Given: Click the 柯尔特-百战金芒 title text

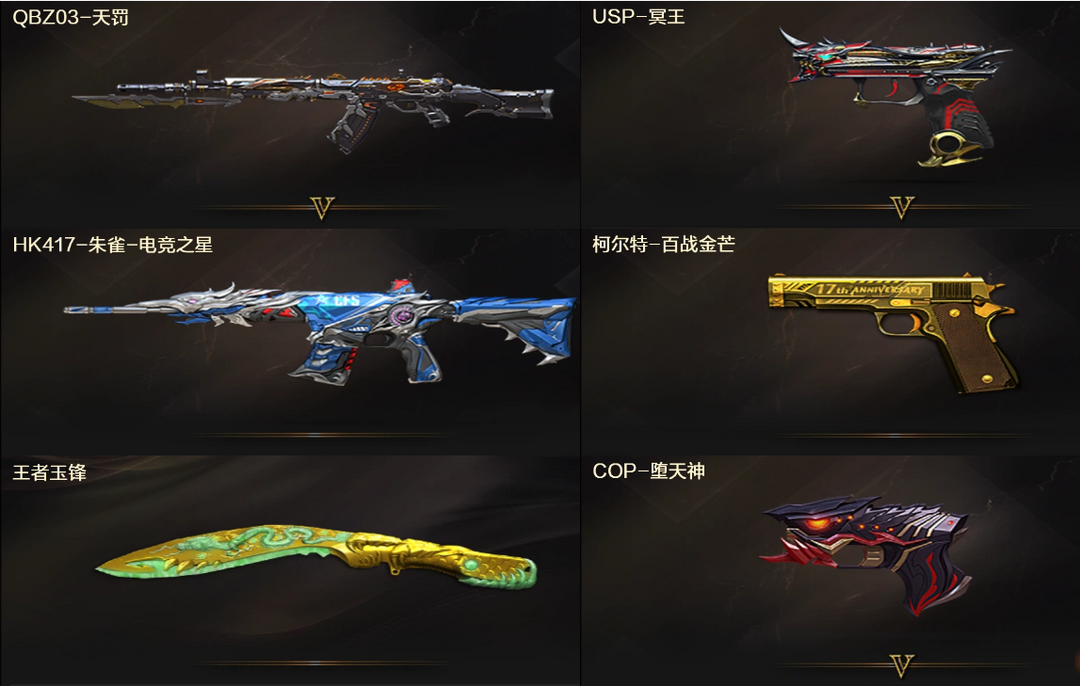Looking at the screenshot, I should tap(663, 244).
